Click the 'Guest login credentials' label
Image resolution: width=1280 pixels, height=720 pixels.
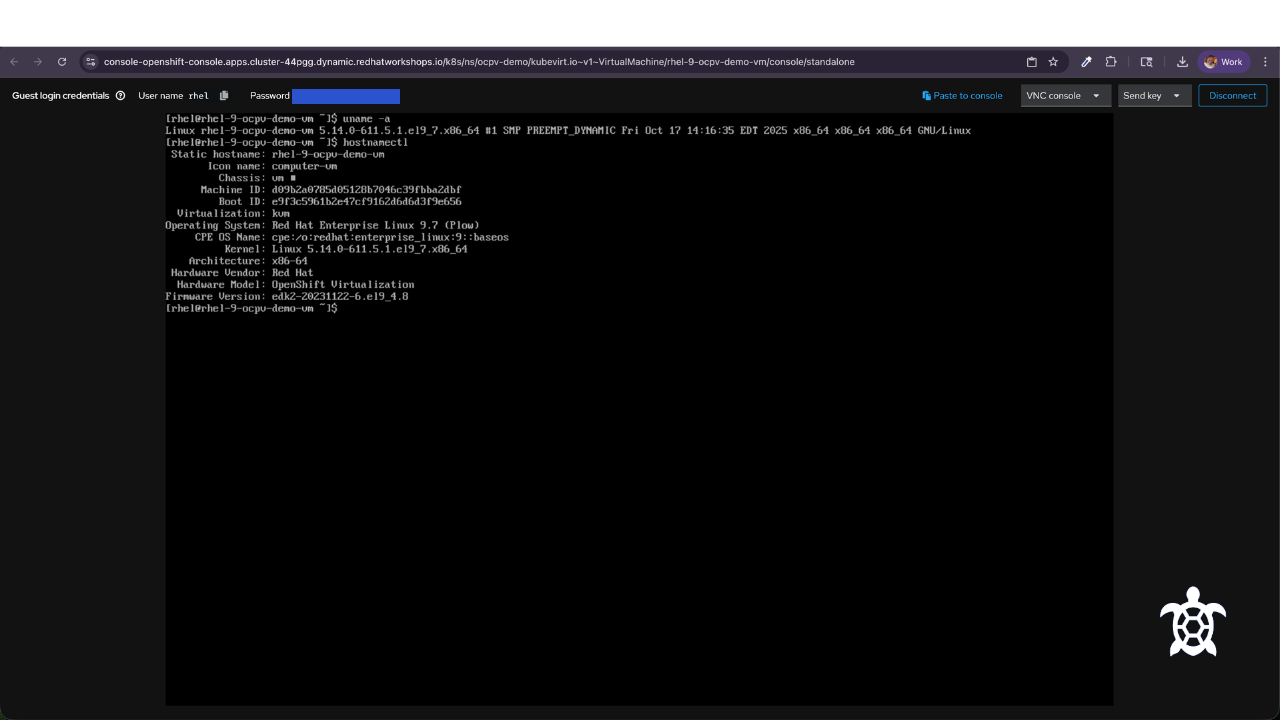(61, 96)
